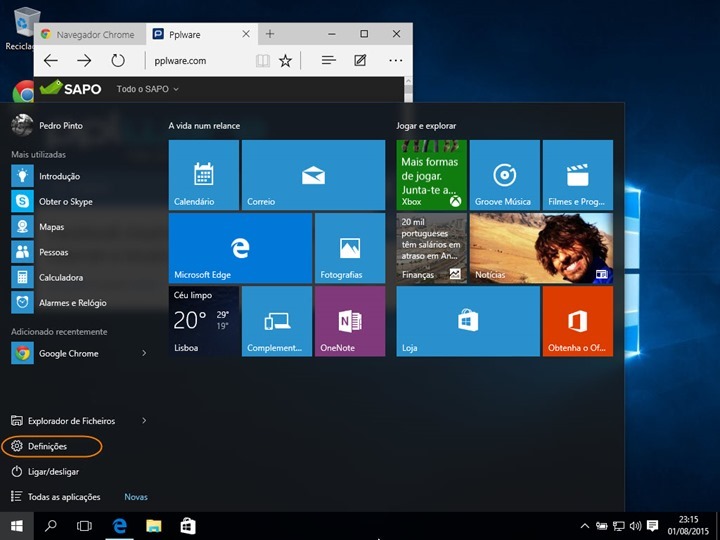Click the Chrome desktop shortcut icon
Screen dimensions: 720x540
(23, 91)
